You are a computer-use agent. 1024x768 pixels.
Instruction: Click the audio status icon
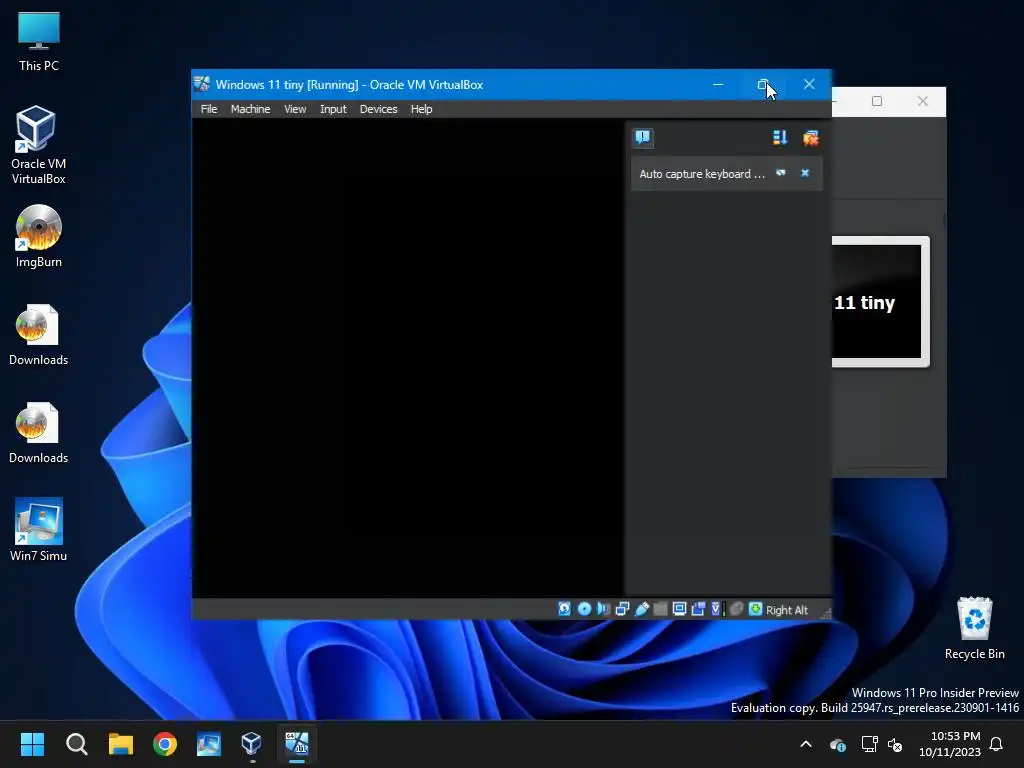point(603,609)
